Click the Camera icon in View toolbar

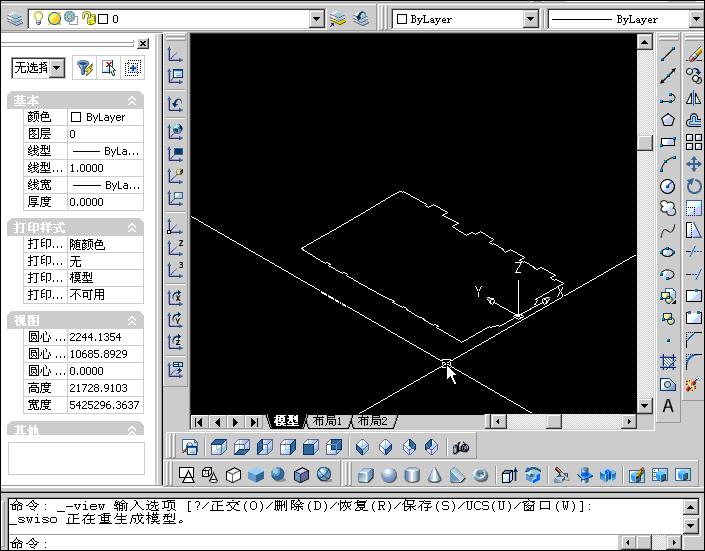461,447
